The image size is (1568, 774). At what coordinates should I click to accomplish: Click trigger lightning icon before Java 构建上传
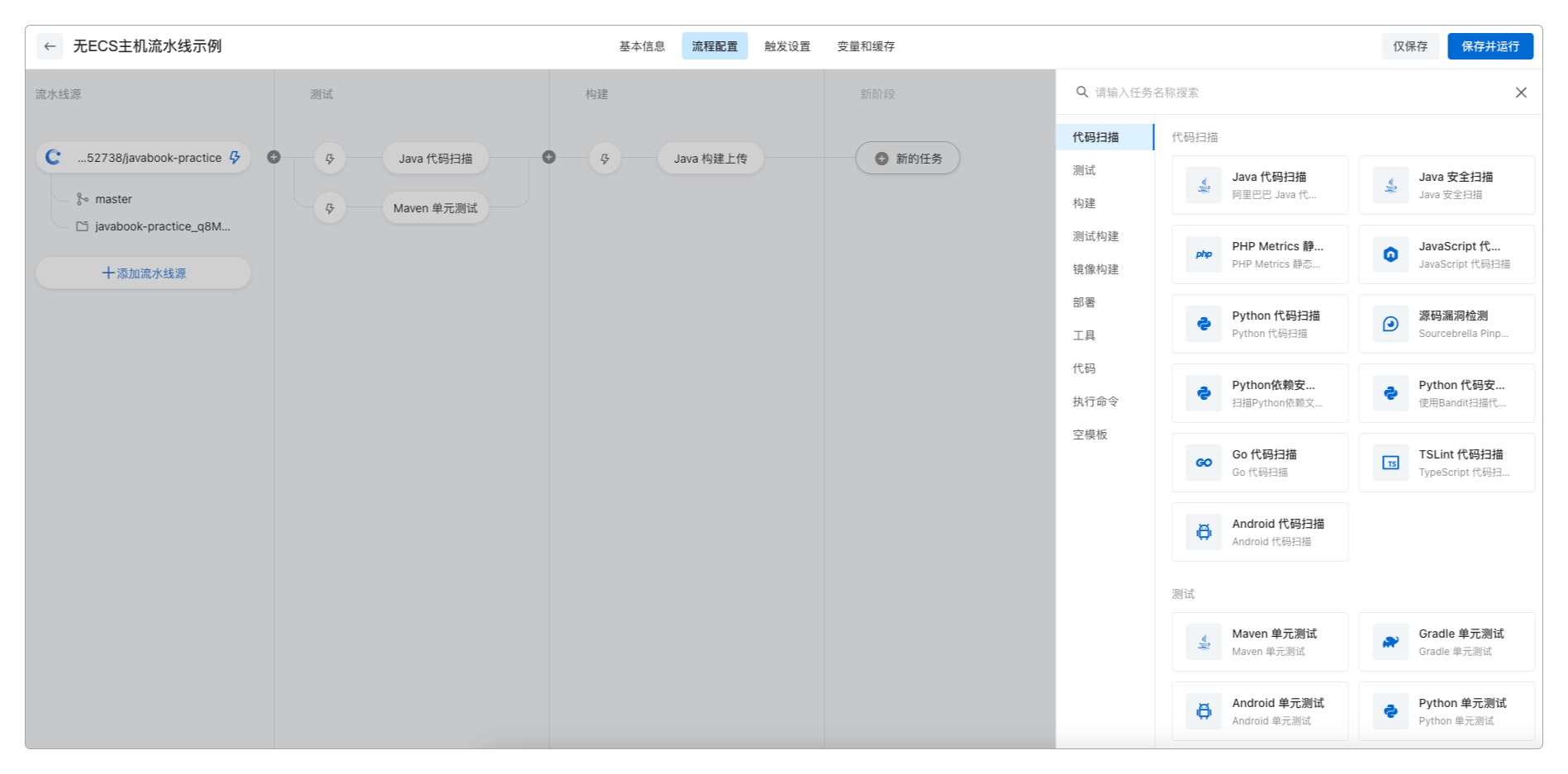[x=605, y=159]
